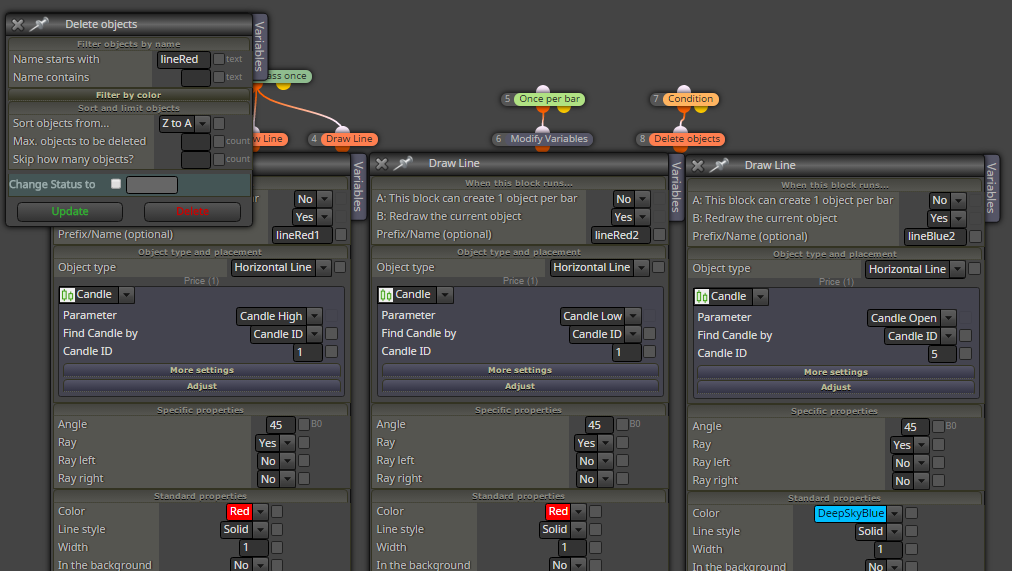Click the green Update button
Image resolution: width=1012 pixels, height=571 pixels.
click(70, 212)
